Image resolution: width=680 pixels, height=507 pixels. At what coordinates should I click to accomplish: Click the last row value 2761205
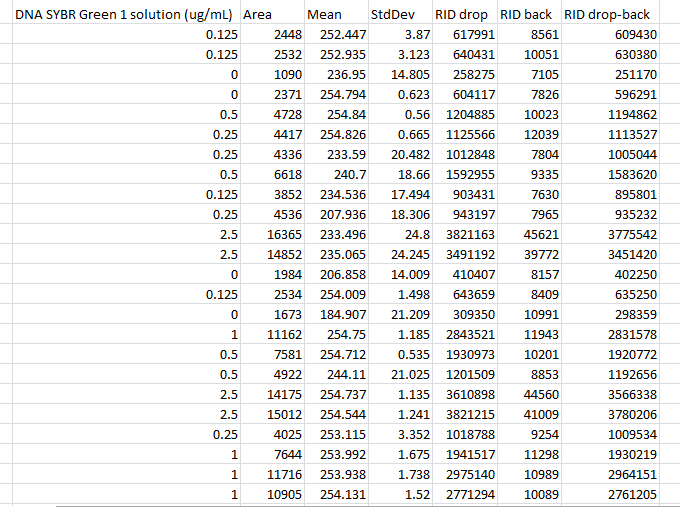[x=628, y=494]
